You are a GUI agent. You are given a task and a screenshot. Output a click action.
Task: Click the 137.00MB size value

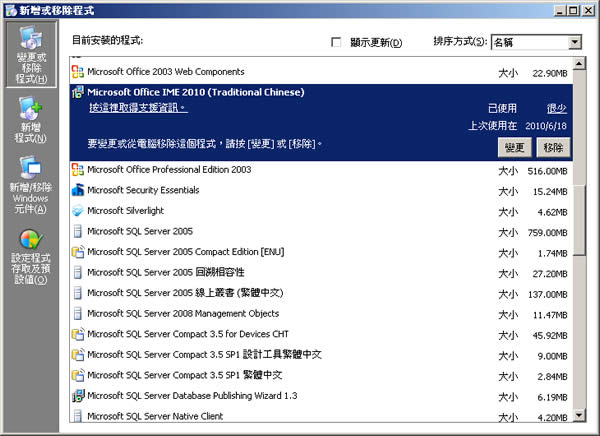(547, 295)
